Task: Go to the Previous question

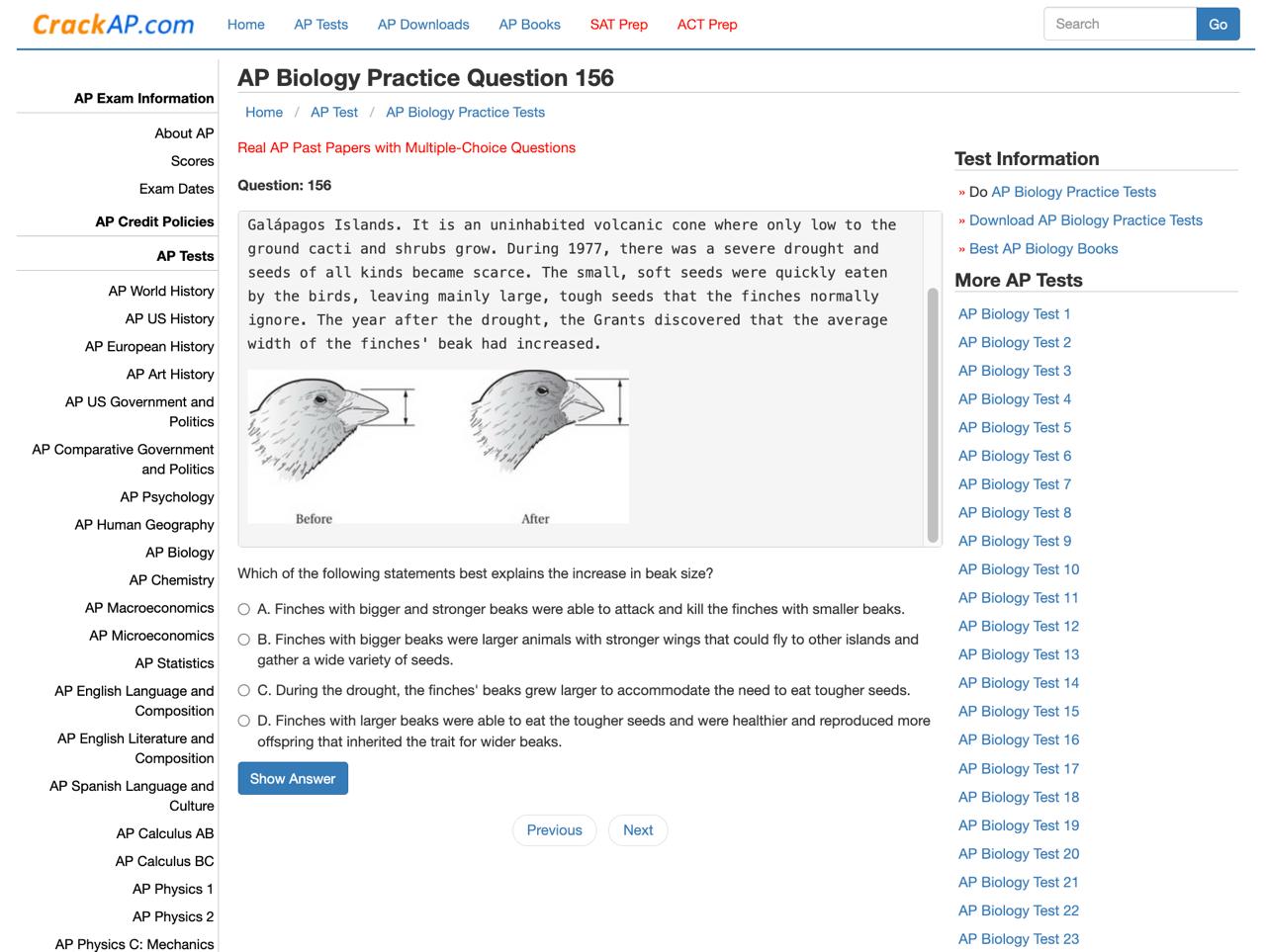Action: tap(554, 829)
